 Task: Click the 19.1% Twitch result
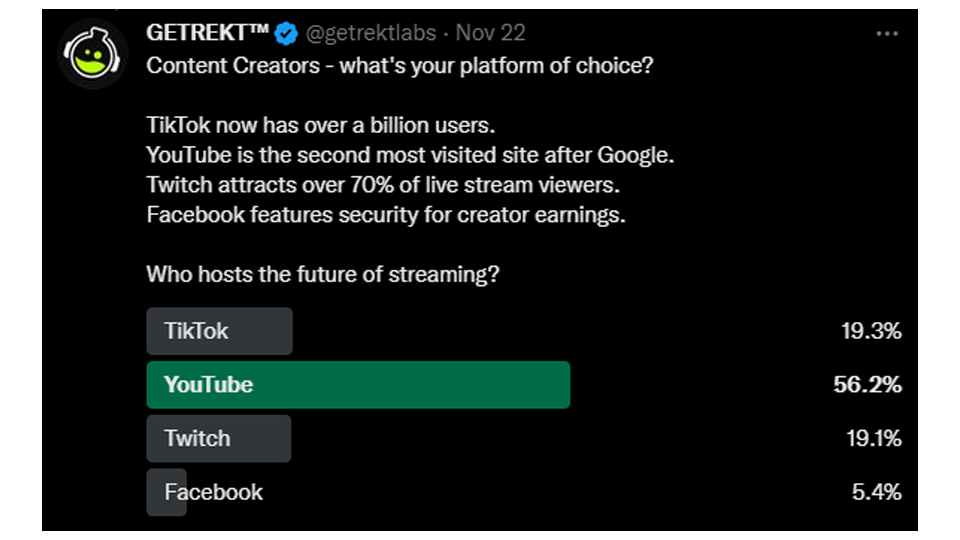click(871, 438)
